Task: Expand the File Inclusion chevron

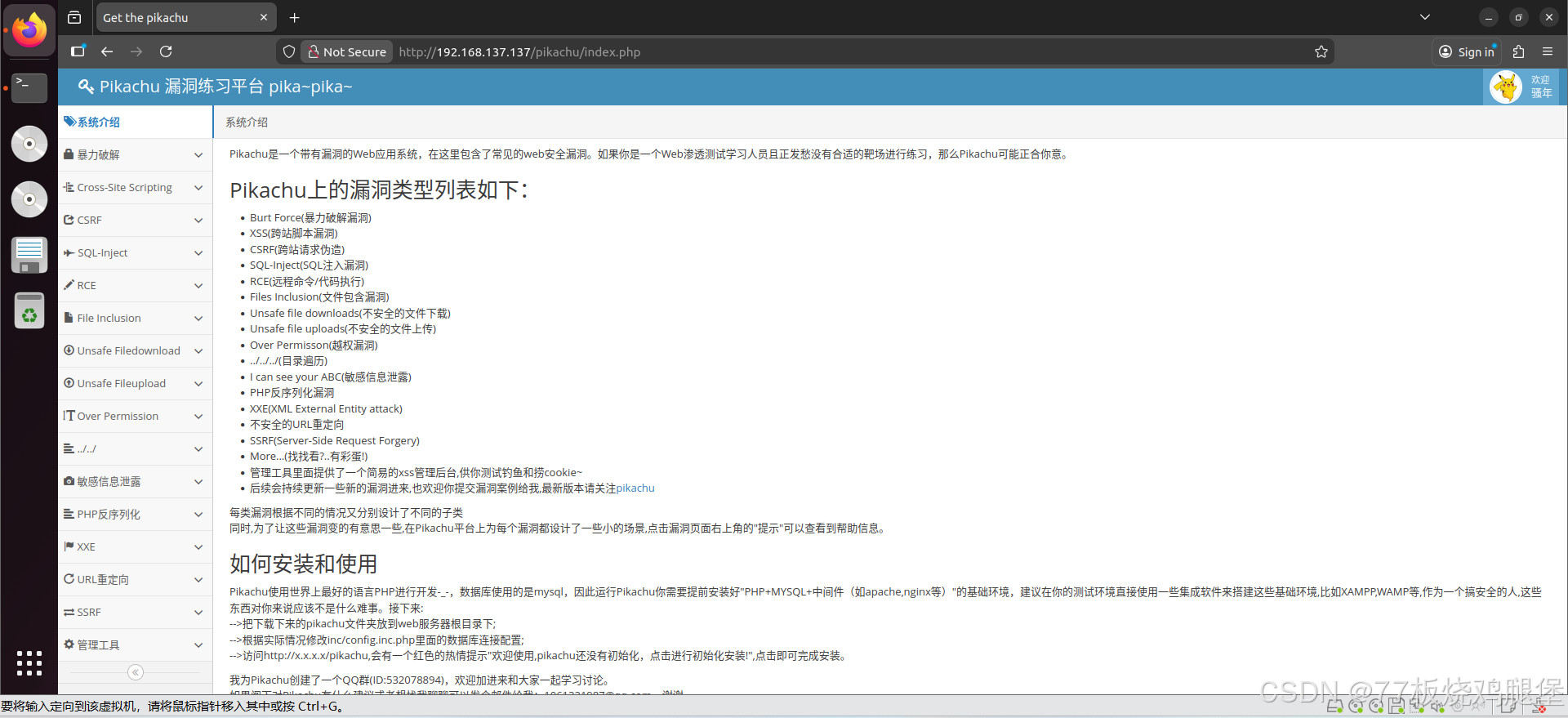Action: (x=198, y=318)
